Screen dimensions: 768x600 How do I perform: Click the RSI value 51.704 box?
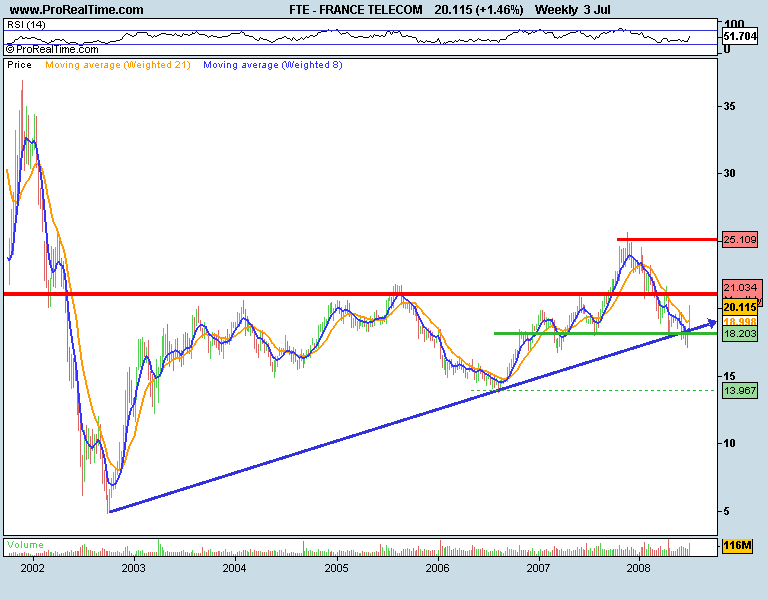(x=740, y=36)
